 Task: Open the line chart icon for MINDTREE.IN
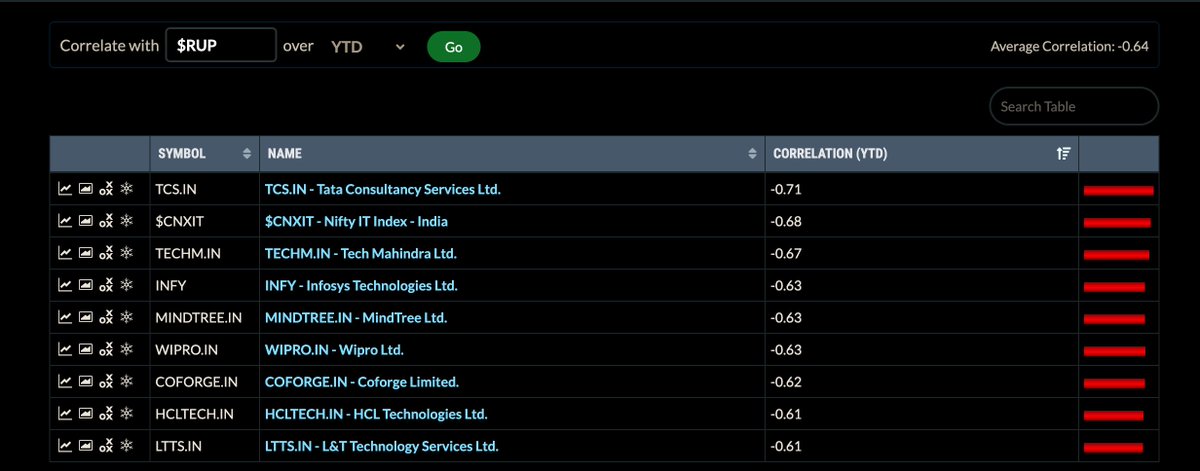pyautogui.click(x=65, y=317)
